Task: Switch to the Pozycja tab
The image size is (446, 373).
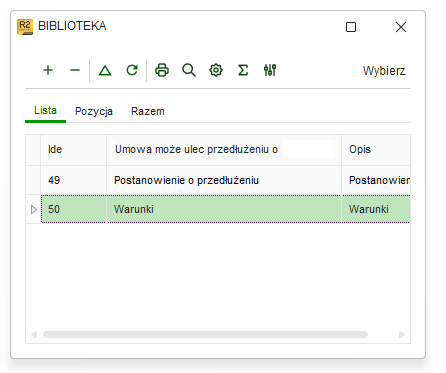Action: (94, 111)
